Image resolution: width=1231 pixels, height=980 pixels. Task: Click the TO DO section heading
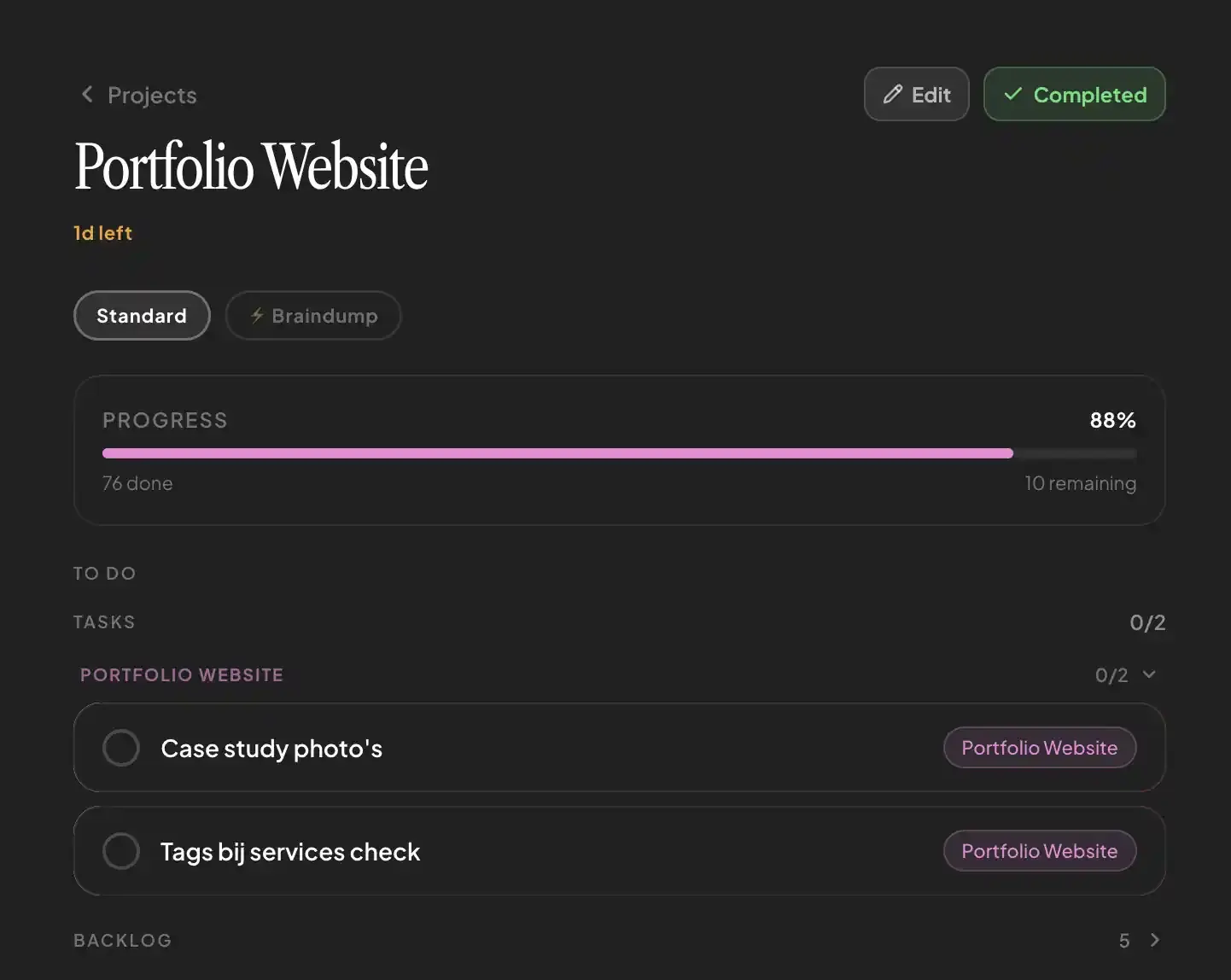point(105,574)
